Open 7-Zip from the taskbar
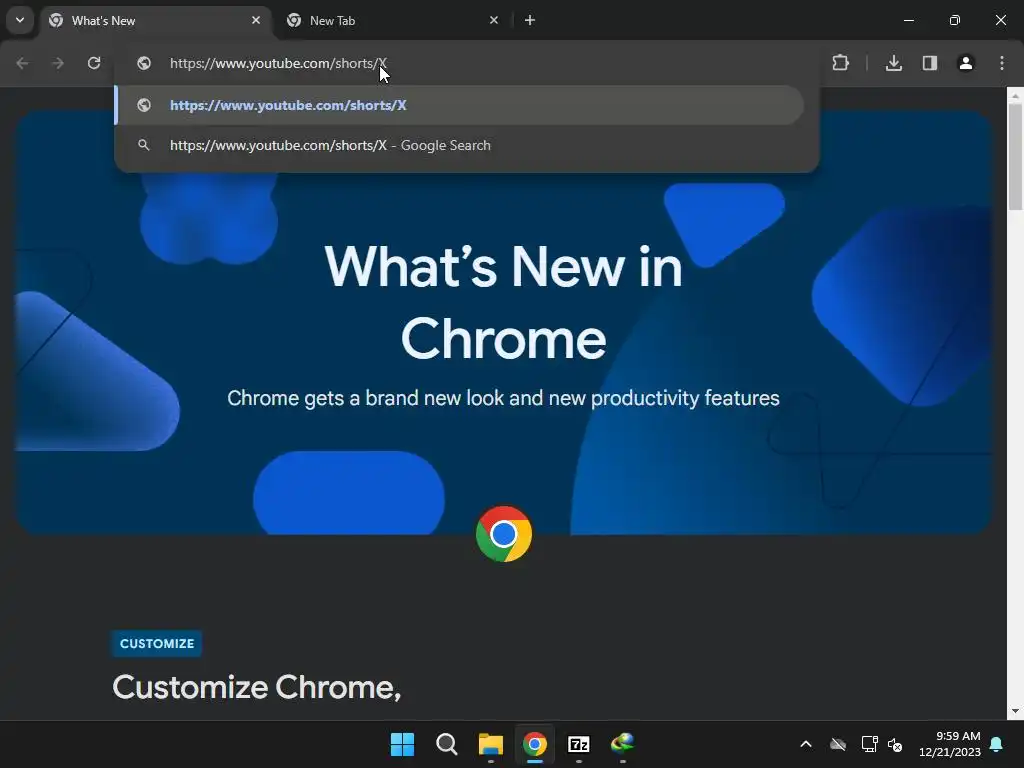 click(579, 744)
